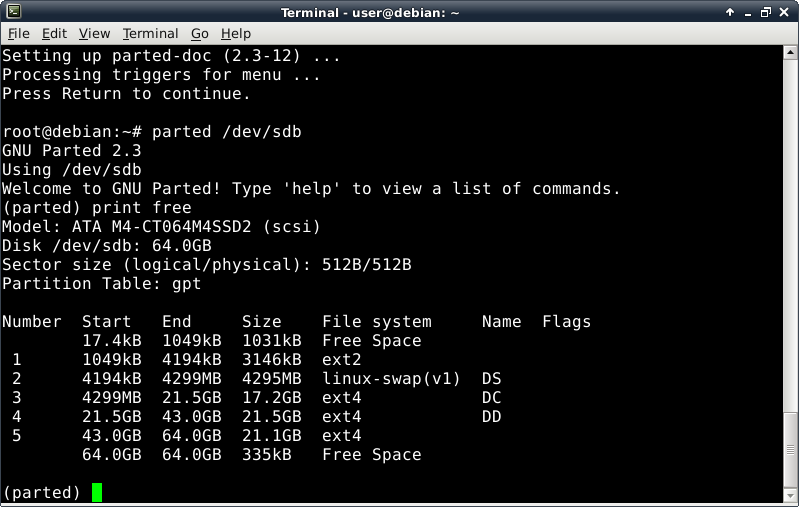Expand the View menu

pyautogui.click(x=94, y=34)
